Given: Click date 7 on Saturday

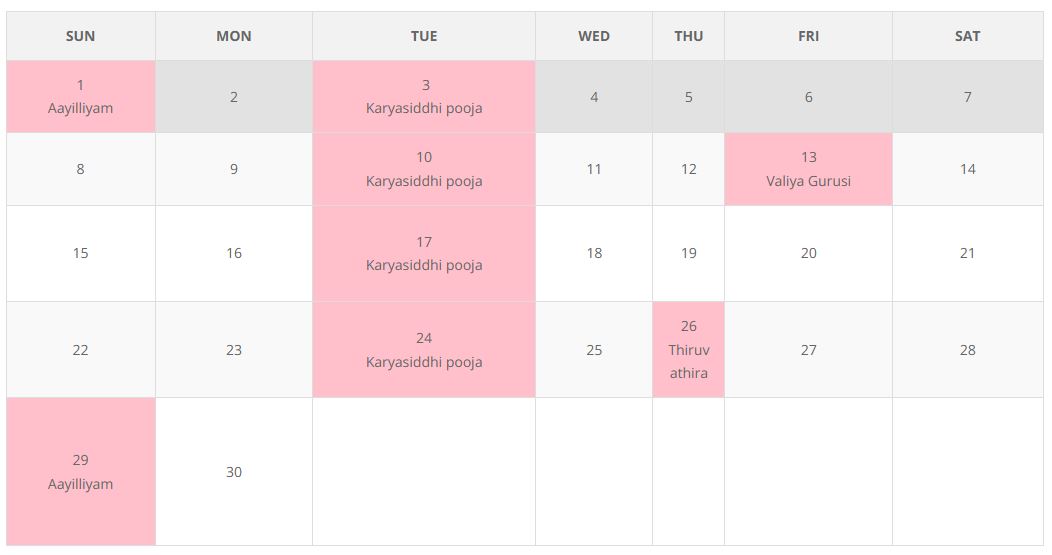Looking at the screenshot, I should [967, 97].
